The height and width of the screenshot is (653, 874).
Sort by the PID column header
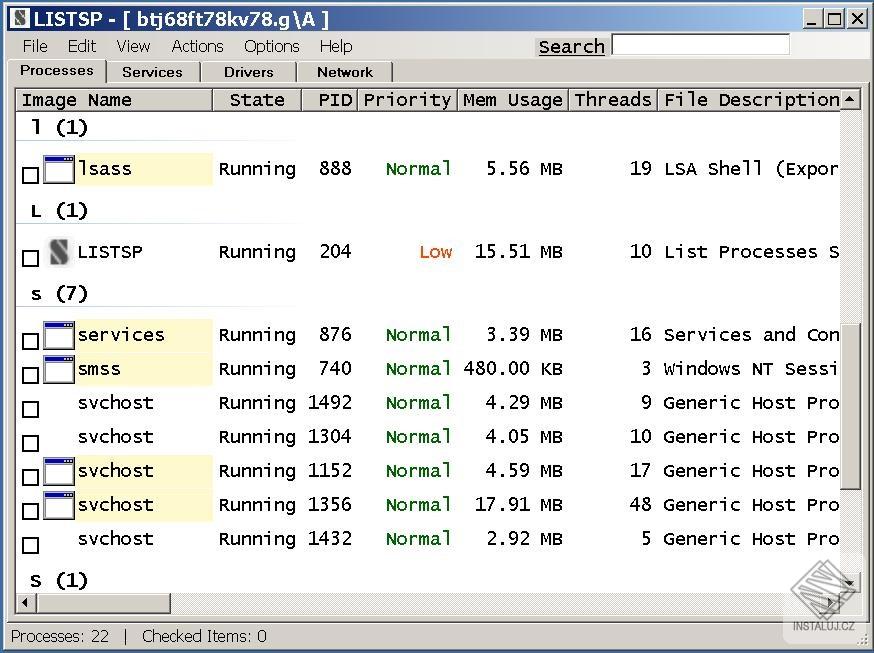(x=330, y=100)
